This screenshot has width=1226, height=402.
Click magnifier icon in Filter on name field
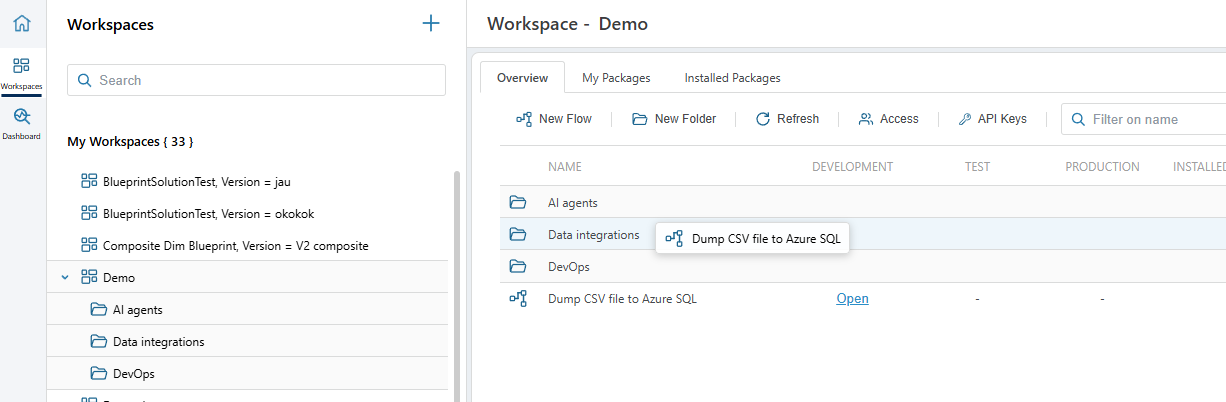click(x=1079, y=119)
